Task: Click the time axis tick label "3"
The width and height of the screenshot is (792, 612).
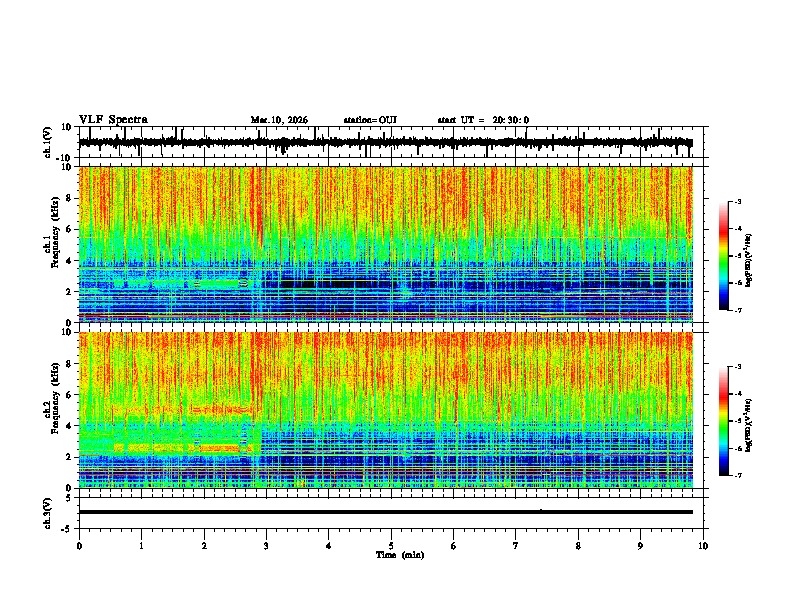Action: (x=266, y=546)
